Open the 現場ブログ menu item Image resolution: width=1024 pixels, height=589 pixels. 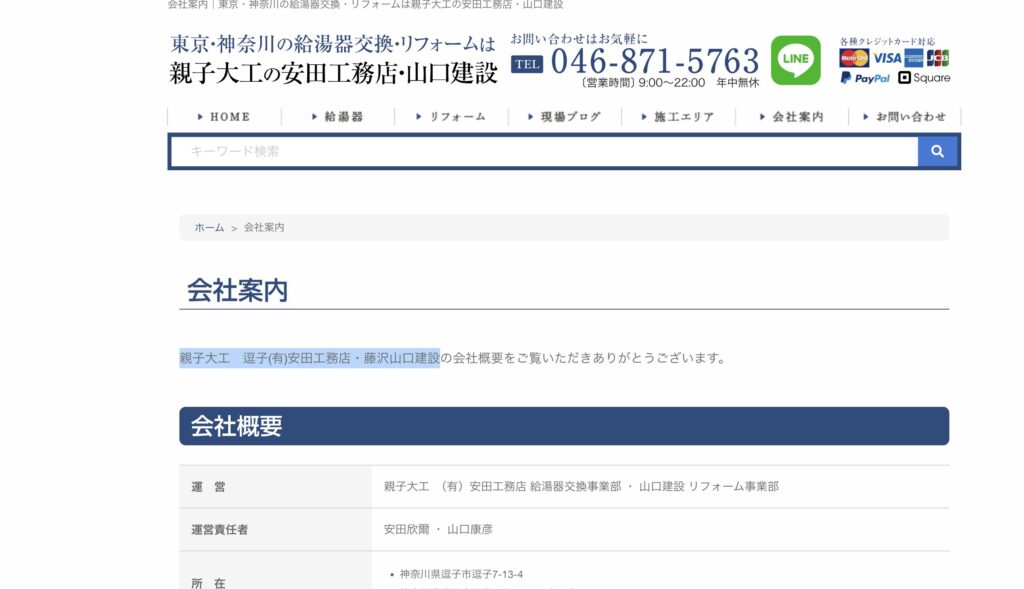click(x=564, y=117)
